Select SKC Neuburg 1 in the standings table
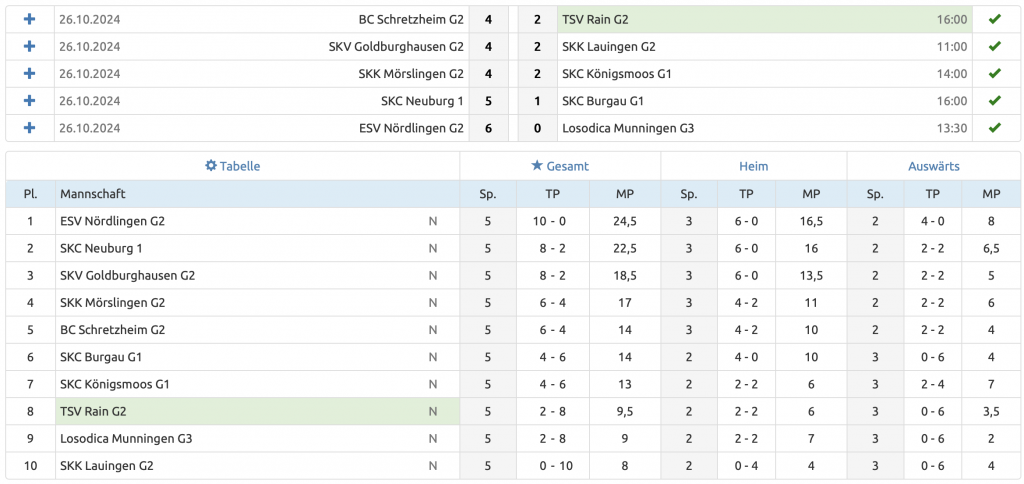 coord(101,248)
